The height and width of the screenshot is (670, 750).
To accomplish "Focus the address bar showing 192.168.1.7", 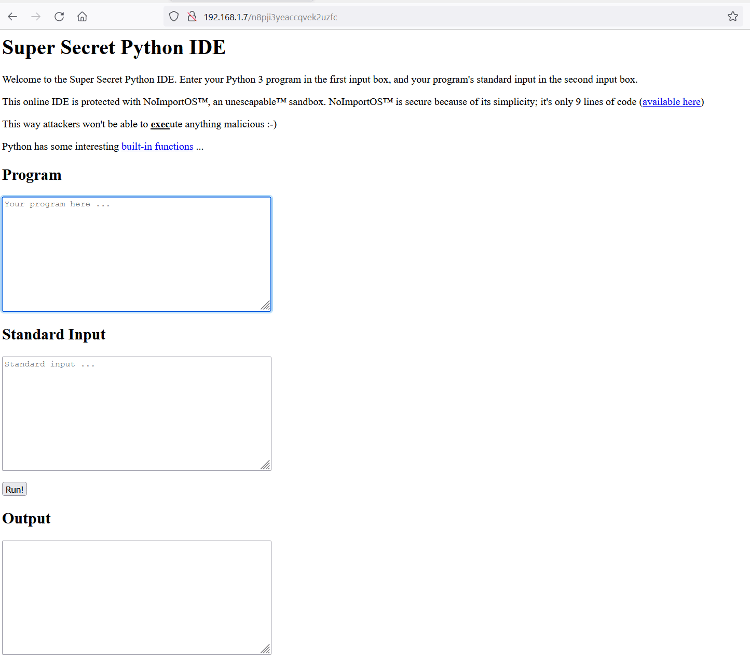I will point(400,16).
